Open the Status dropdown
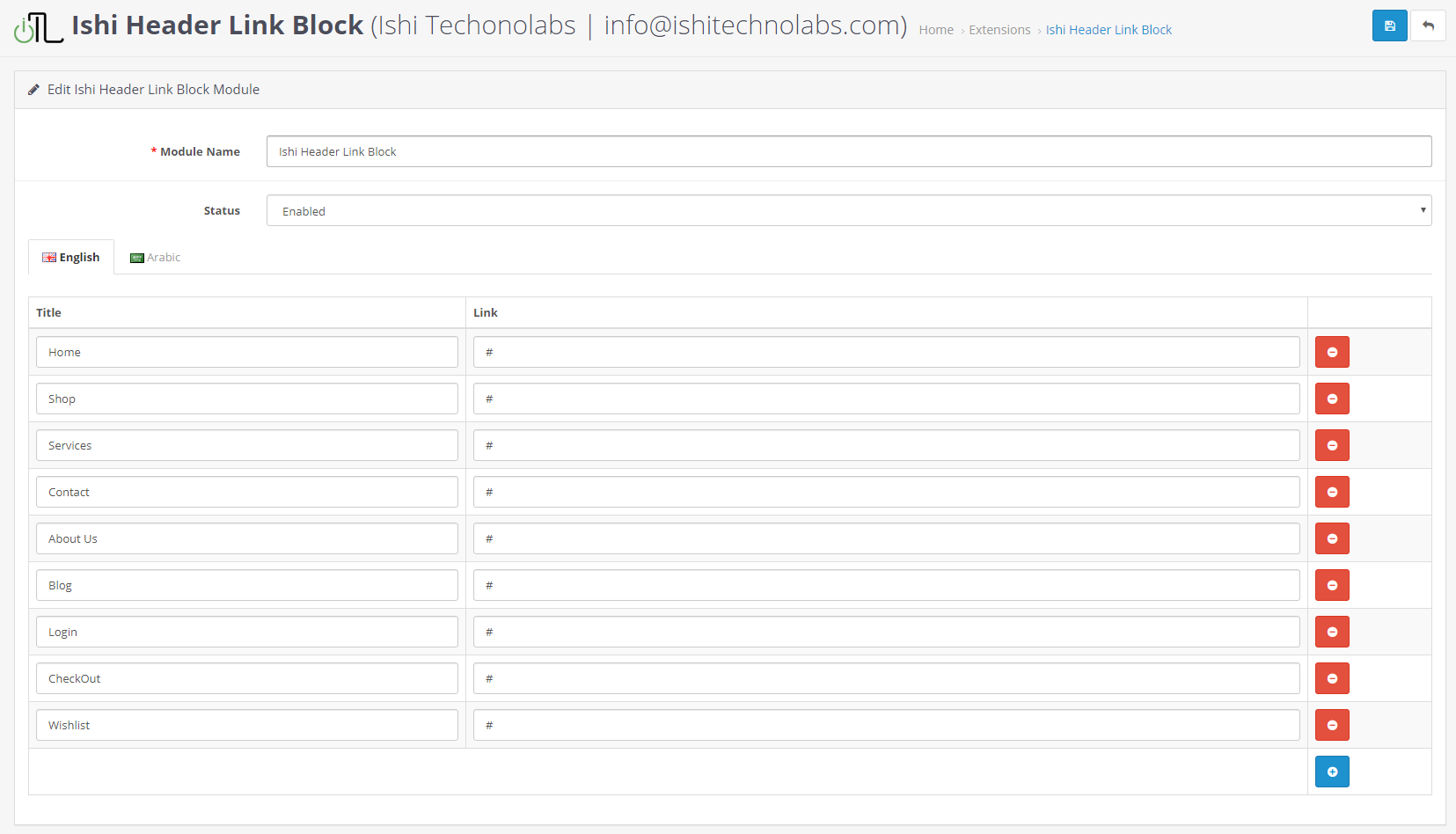 point(848,210)
